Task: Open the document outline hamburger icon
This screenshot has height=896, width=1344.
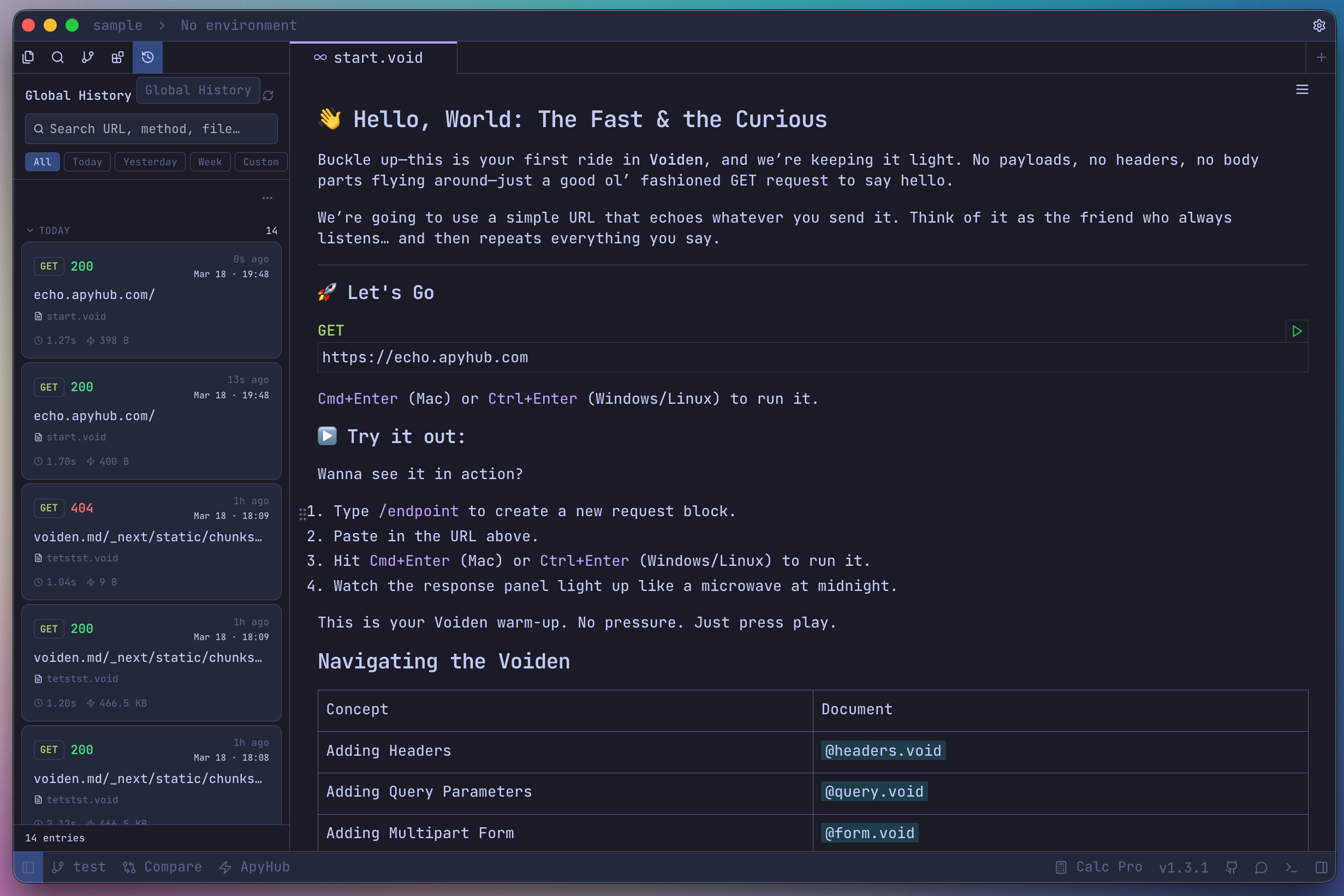Action: pyautogui.click(x=1302, y=89)
